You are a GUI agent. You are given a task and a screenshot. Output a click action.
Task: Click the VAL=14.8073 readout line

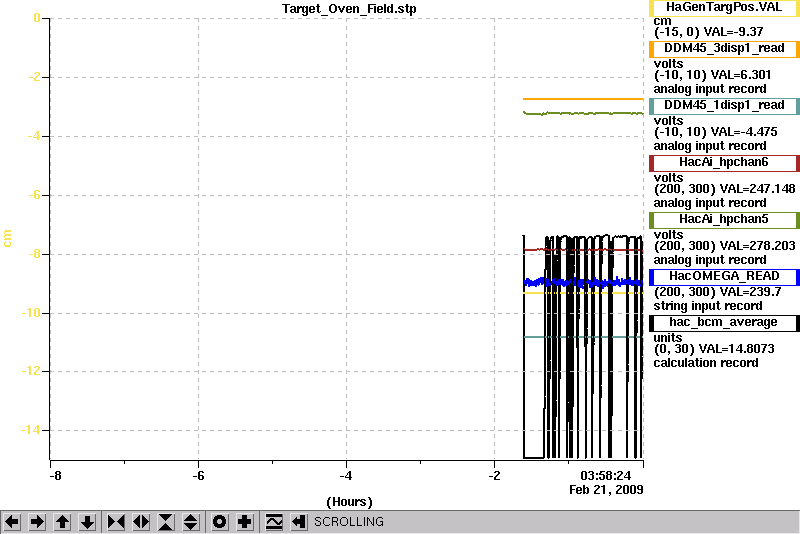(714, 349)
